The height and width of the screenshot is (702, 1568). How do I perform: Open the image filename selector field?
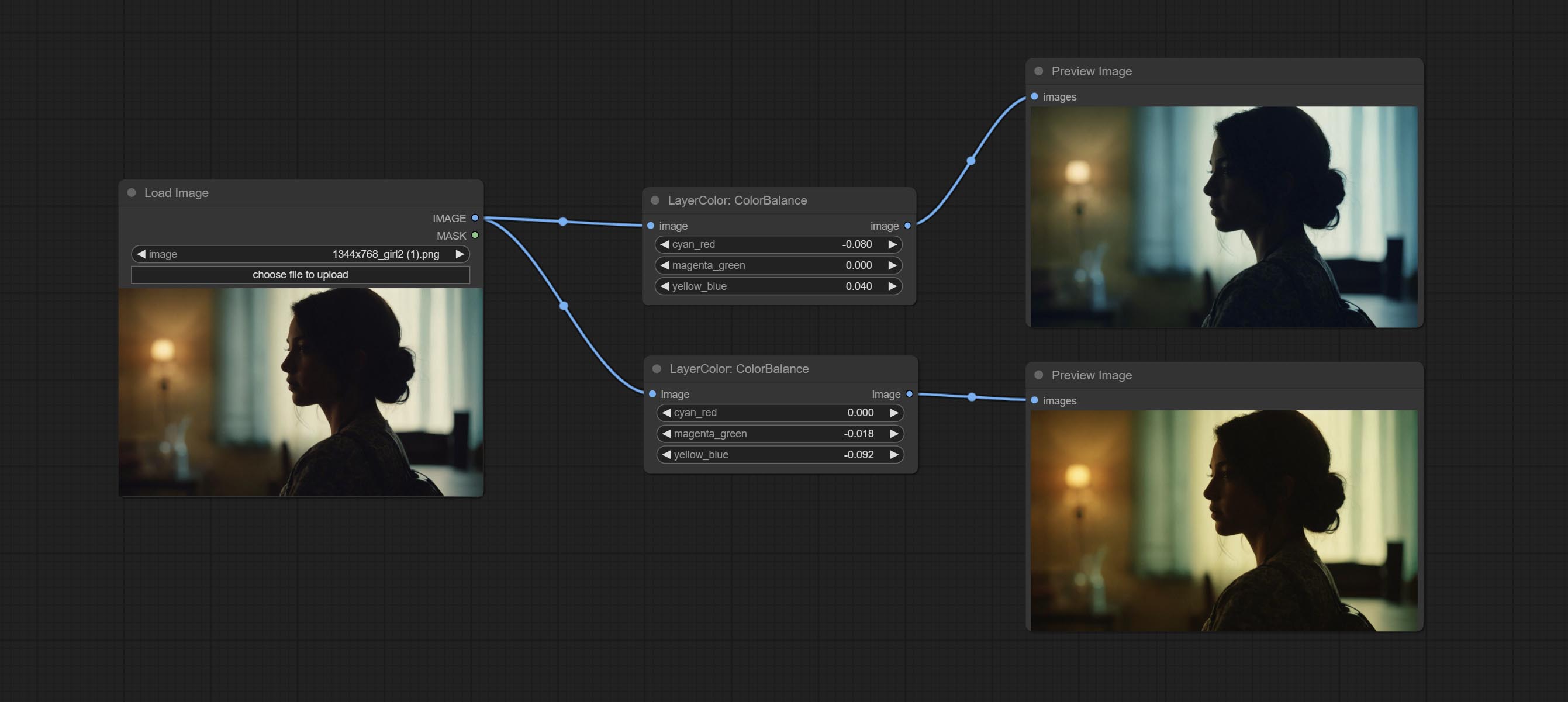pyautogui.click(x=300, y=254)
